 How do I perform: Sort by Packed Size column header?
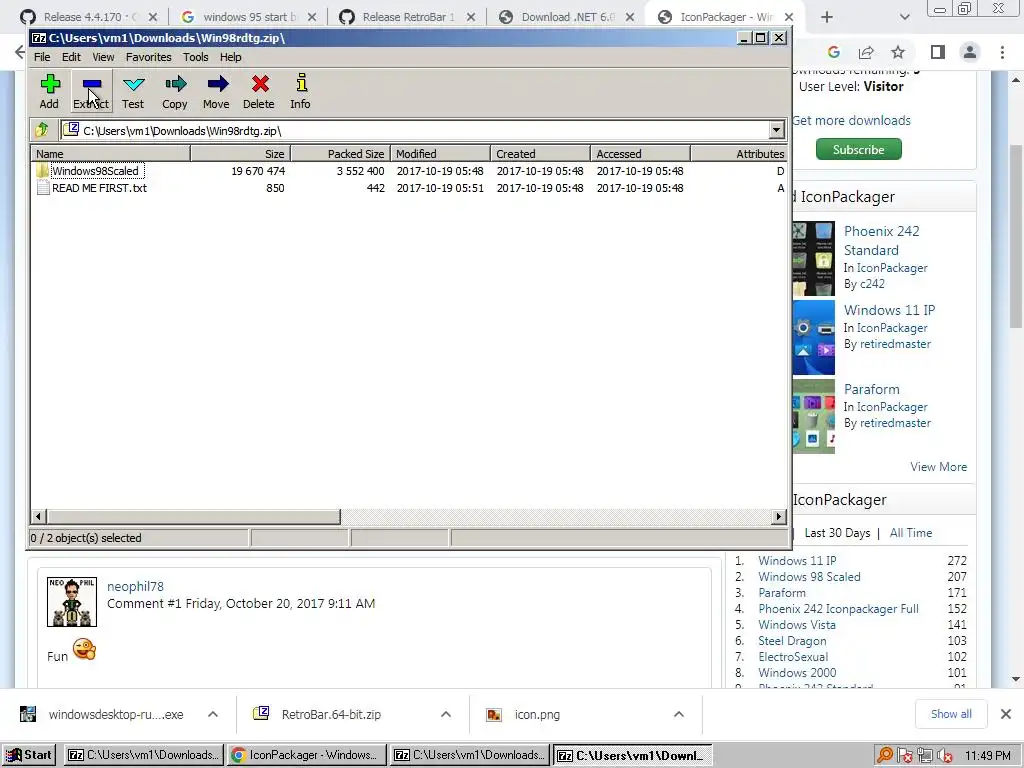[340, 153]
